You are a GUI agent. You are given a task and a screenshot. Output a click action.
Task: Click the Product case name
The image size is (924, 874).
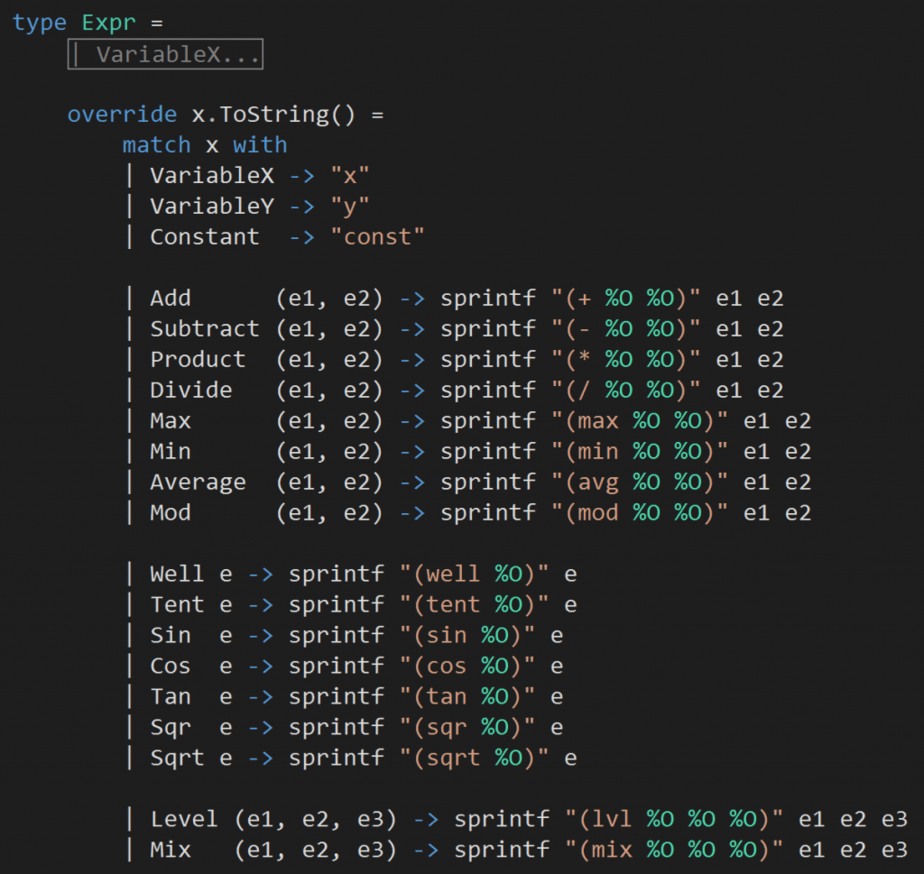197,359
